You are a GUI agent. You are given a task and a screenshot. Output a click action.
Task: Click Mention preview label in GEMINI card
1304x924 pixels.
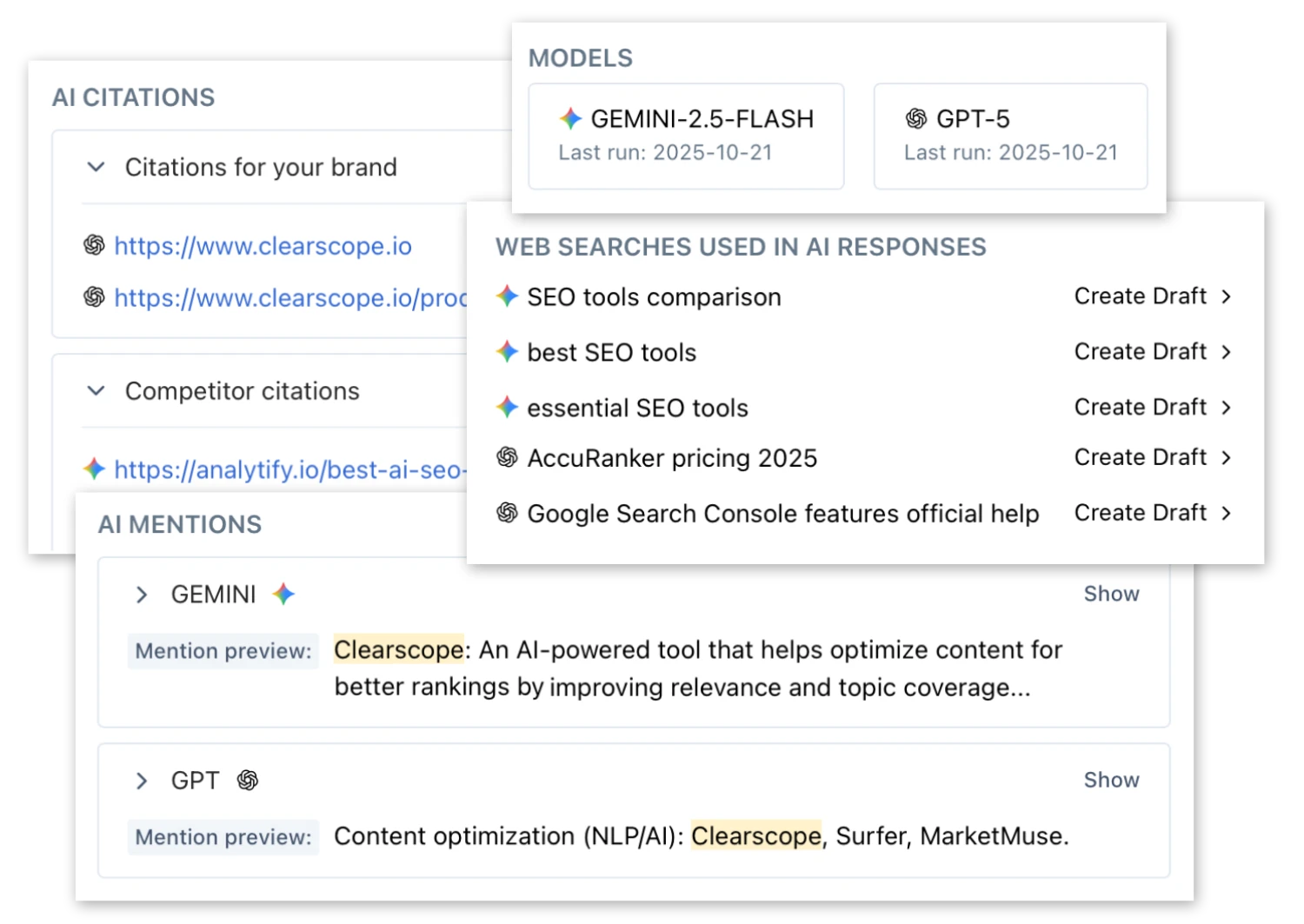coord(223,651)
